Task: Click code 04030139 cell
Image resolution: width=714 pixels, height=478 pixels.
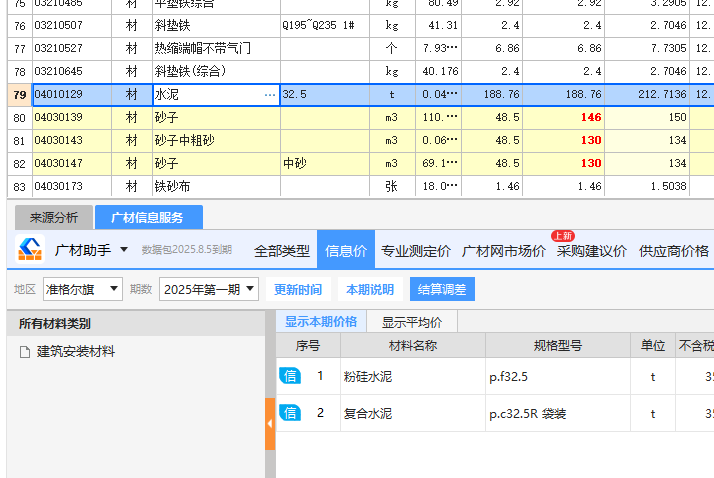Action: [72, 117]
